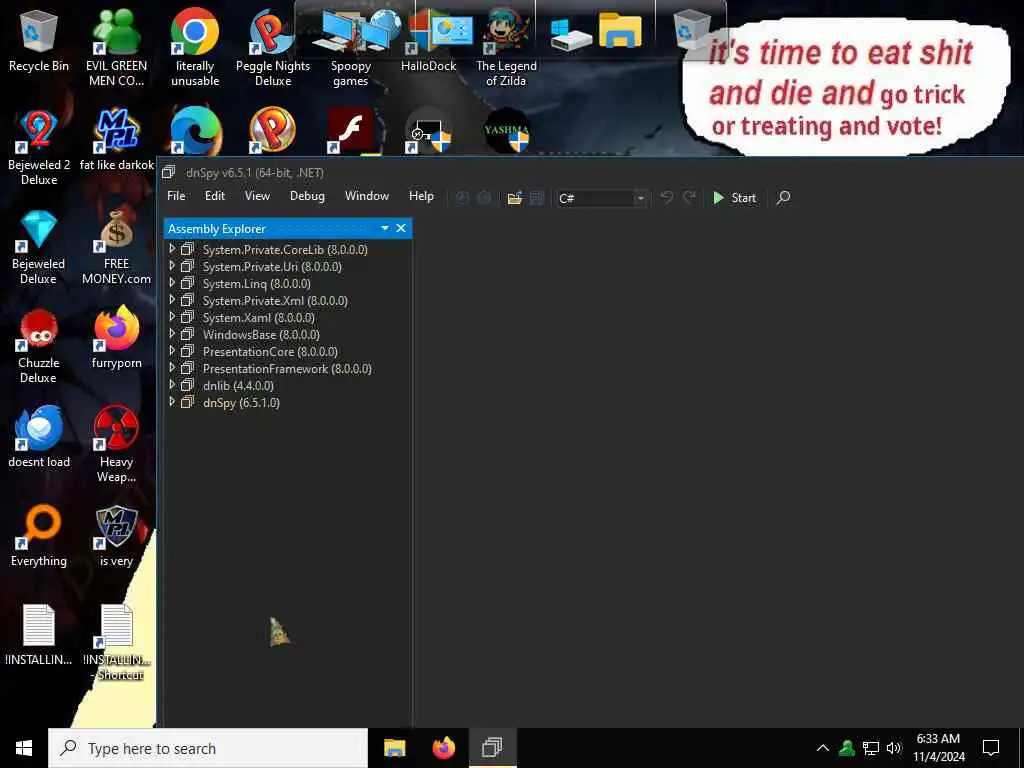The width and height of the screenshot is (1024, 768).
Task: Click the Undo arrow in dnSpy toolbar
Action: click(x=666, y=197)
